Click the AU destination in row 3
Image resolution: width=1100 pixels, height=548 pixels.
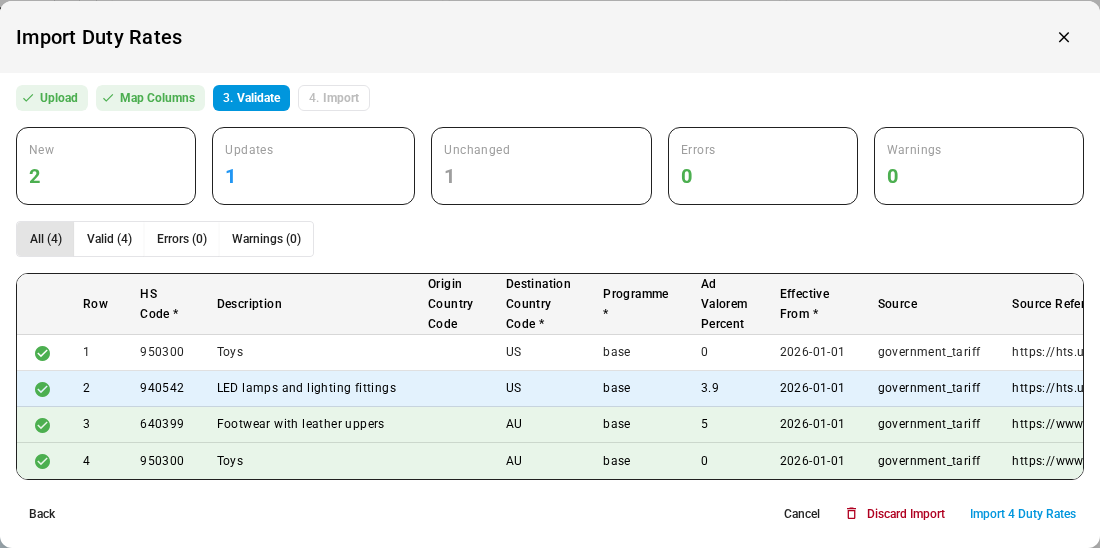click(x=514, y=425)
